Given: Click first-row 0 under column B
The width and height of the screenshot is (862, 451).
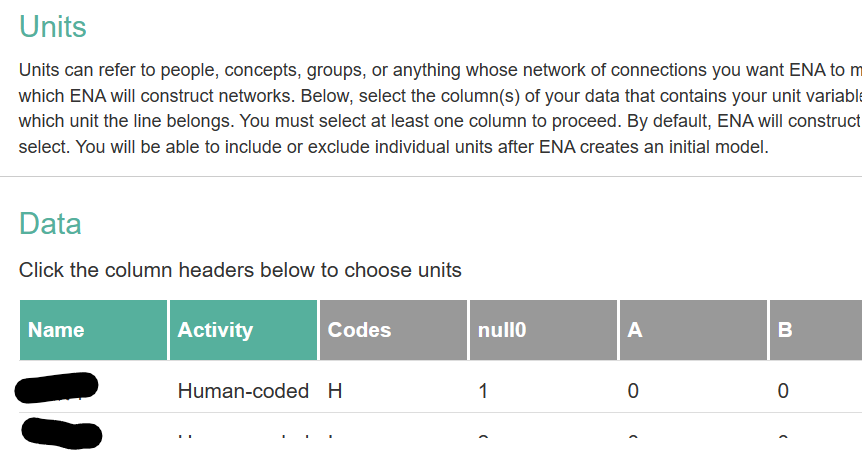Looking at the screenshot, I should tap(783, 391).
